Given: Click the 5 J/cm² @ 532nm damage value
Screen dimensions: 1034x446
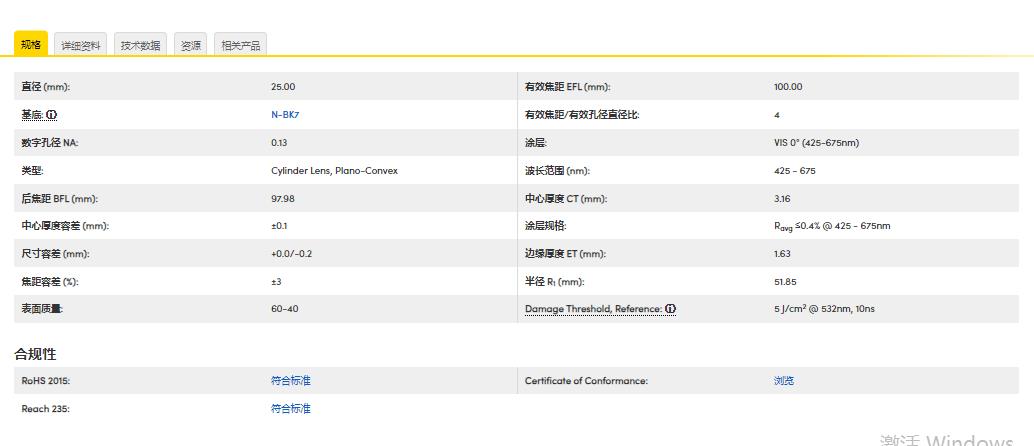Looking at the screenshot, I should pyautogui.click(x=824, y=309).
